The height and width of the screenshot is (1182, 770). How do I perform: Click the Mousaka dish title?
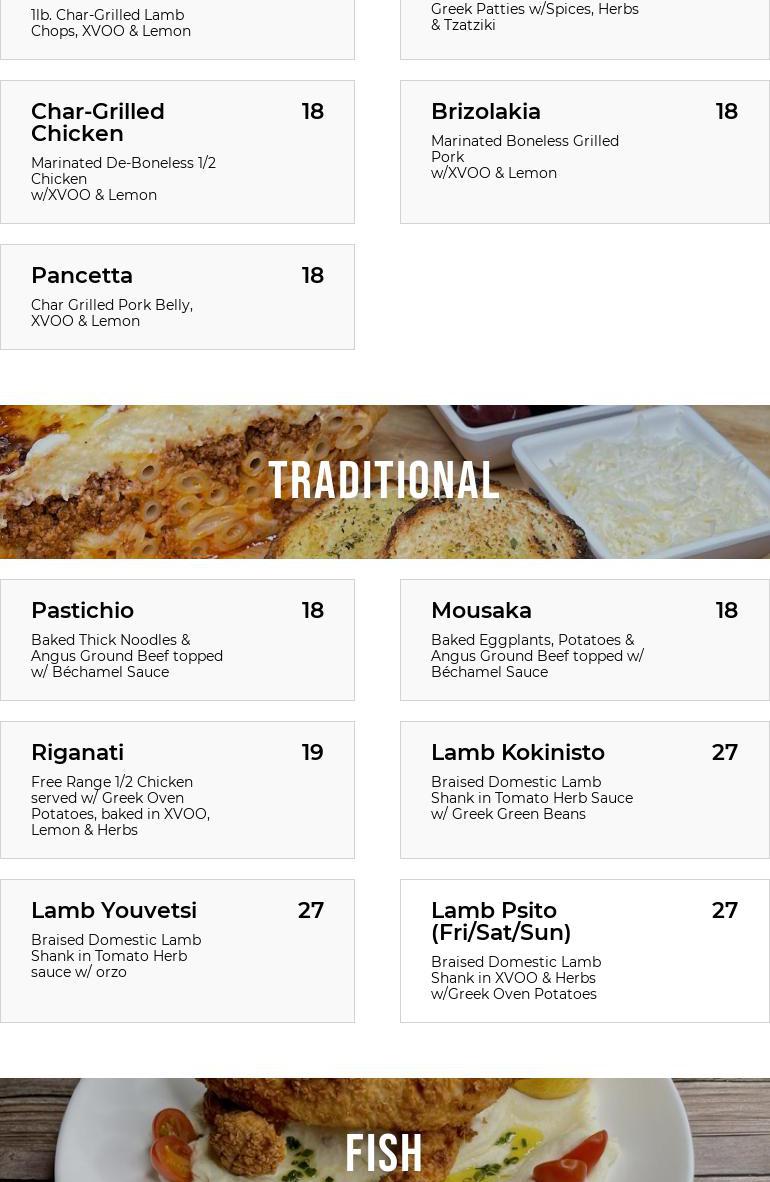(x=481, y=611)
